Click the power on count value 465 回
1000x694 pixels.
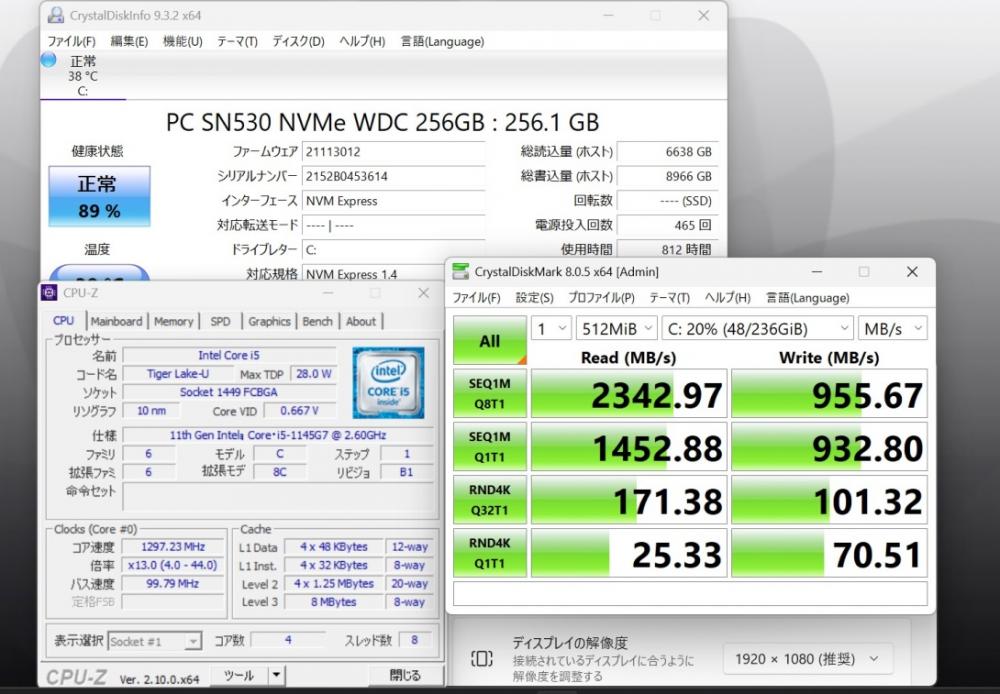coord(668,225)
